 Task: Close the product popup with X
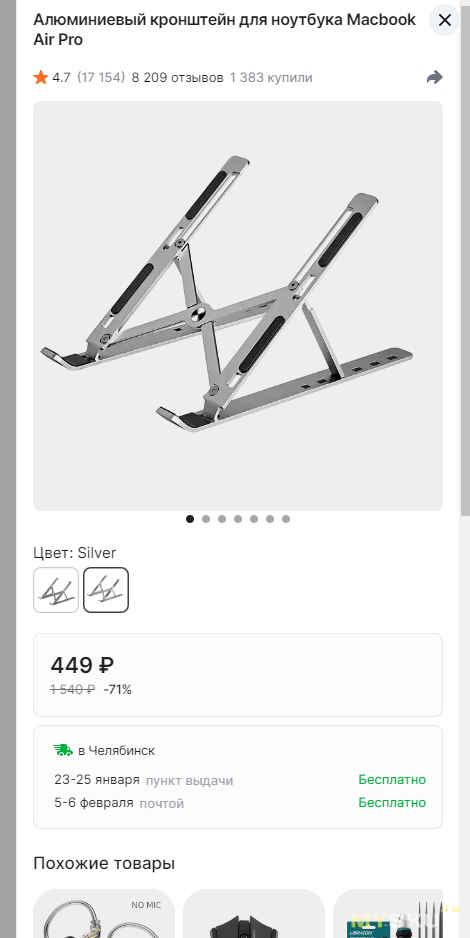tap(444, 20)
